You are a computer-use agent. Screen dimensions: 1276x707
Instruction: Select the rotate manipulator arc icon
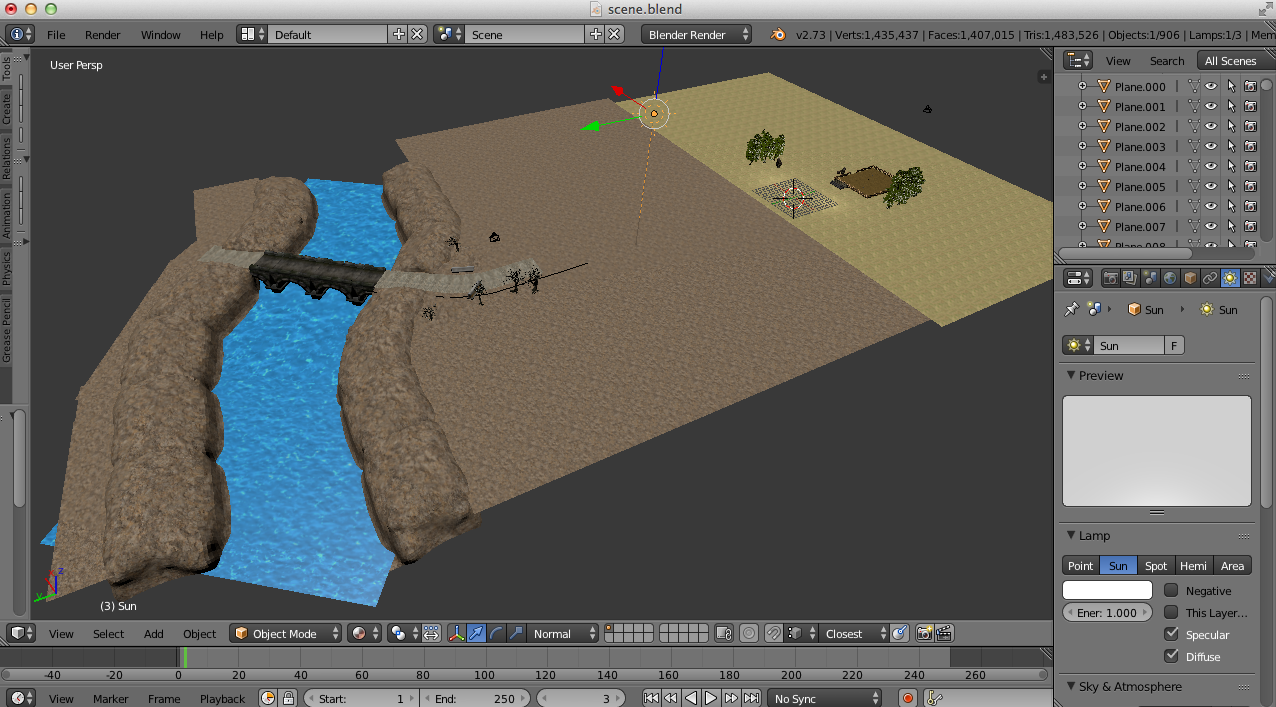click(x=496, y=633)
